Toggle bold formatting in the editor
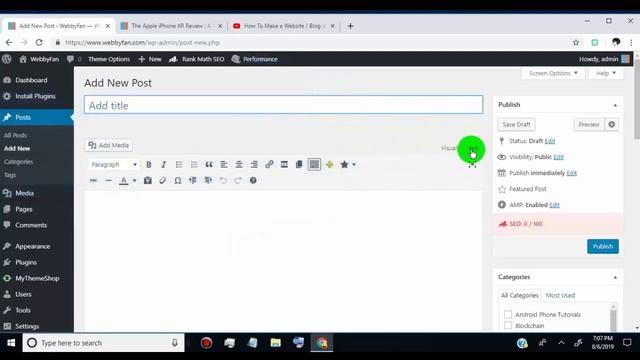 [149, 164]
